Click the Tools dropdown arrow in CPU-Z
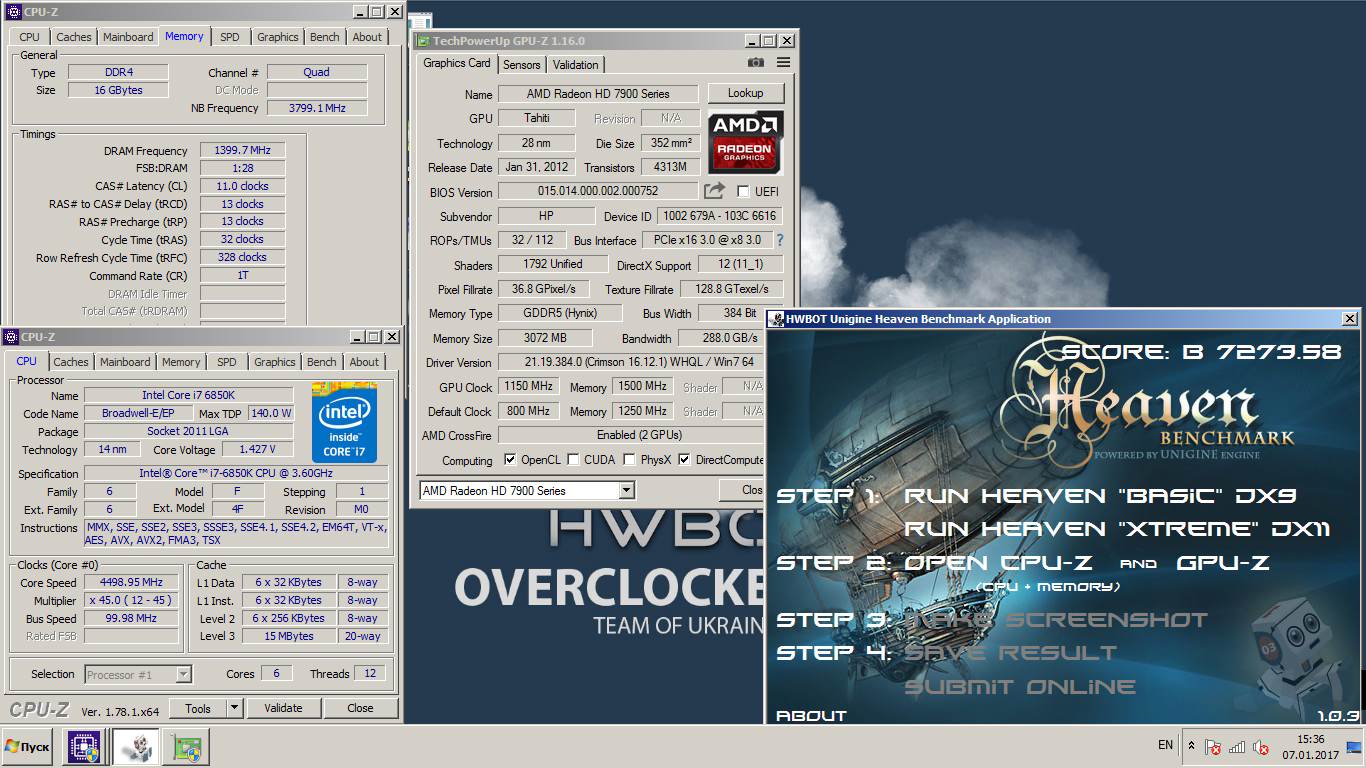Viewport: 1366px width, 768px height. click(x=234, y=708)
